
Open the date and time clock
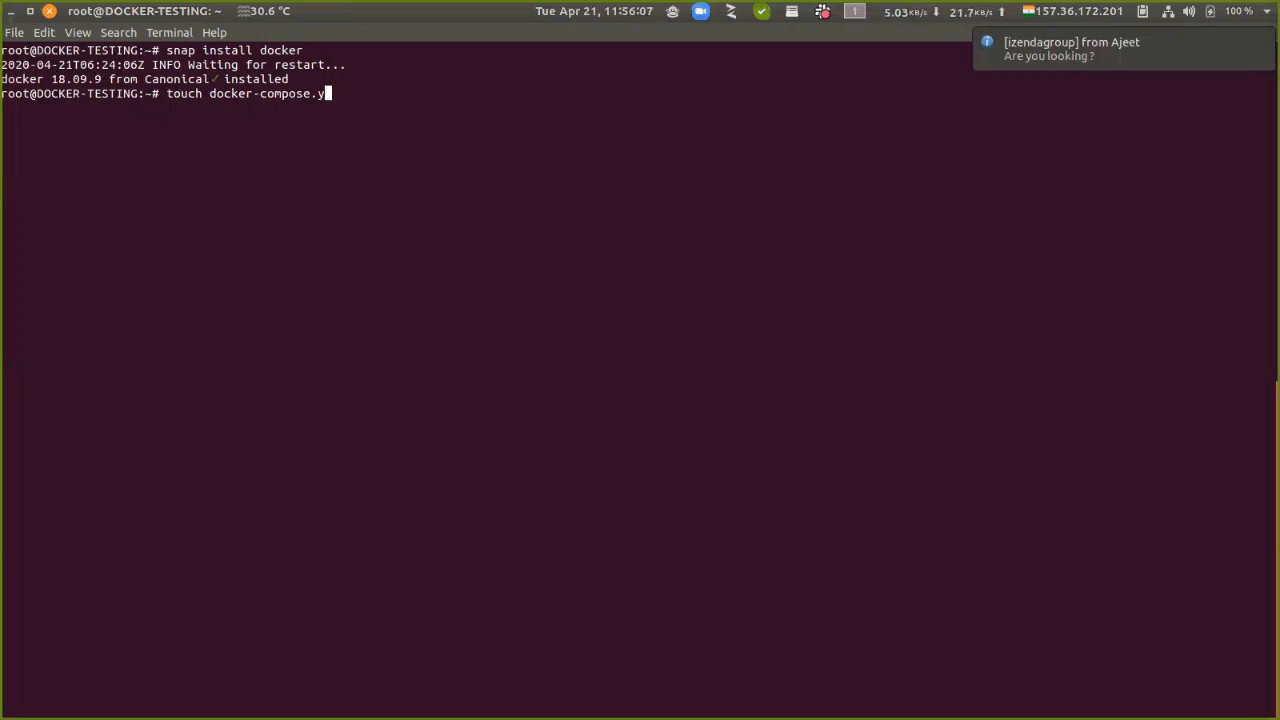594,11
